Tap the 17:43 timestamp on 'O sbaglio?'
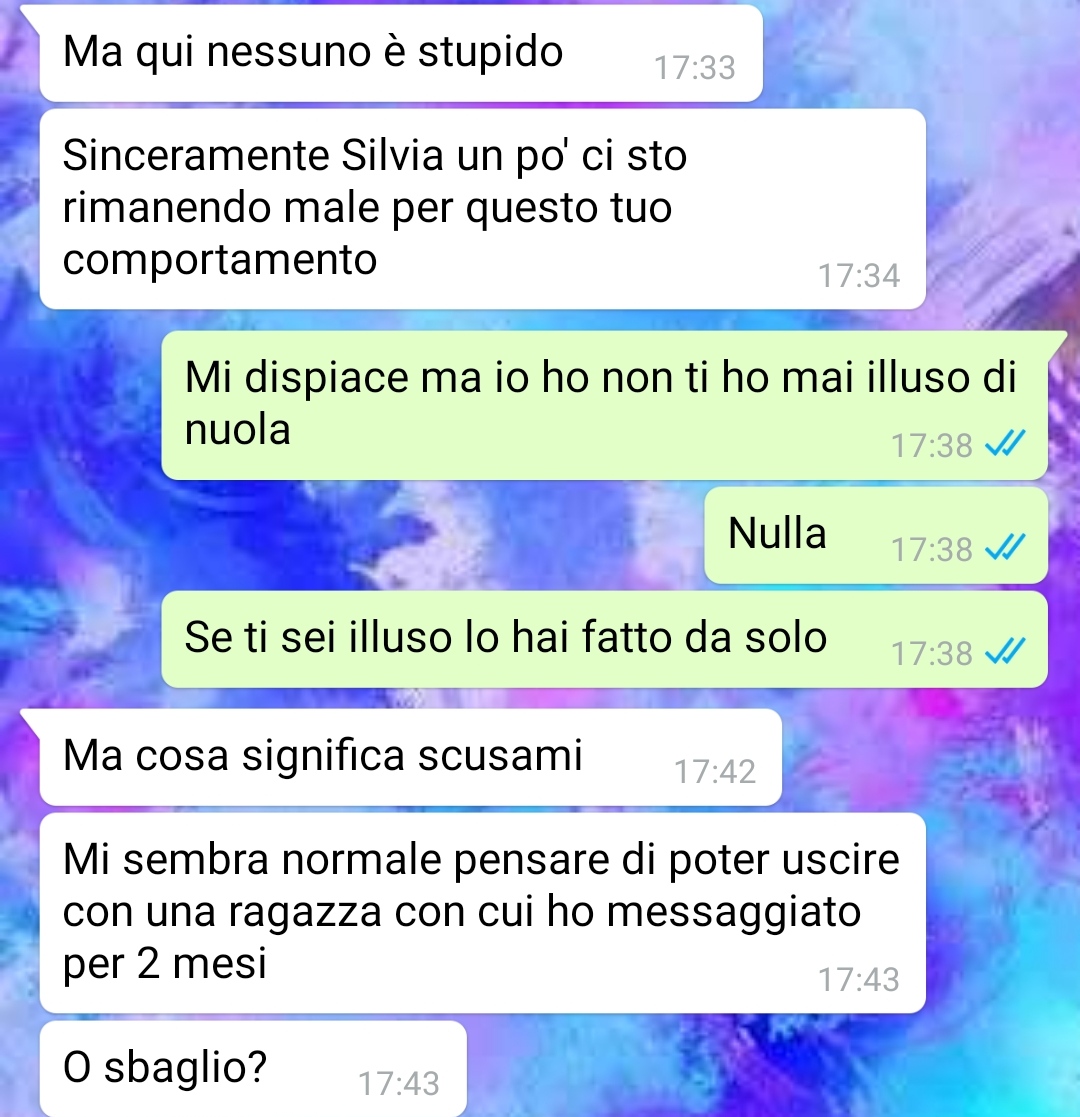The image size is (1080, 1117). pyautogui.click(x=399, y=1084)
